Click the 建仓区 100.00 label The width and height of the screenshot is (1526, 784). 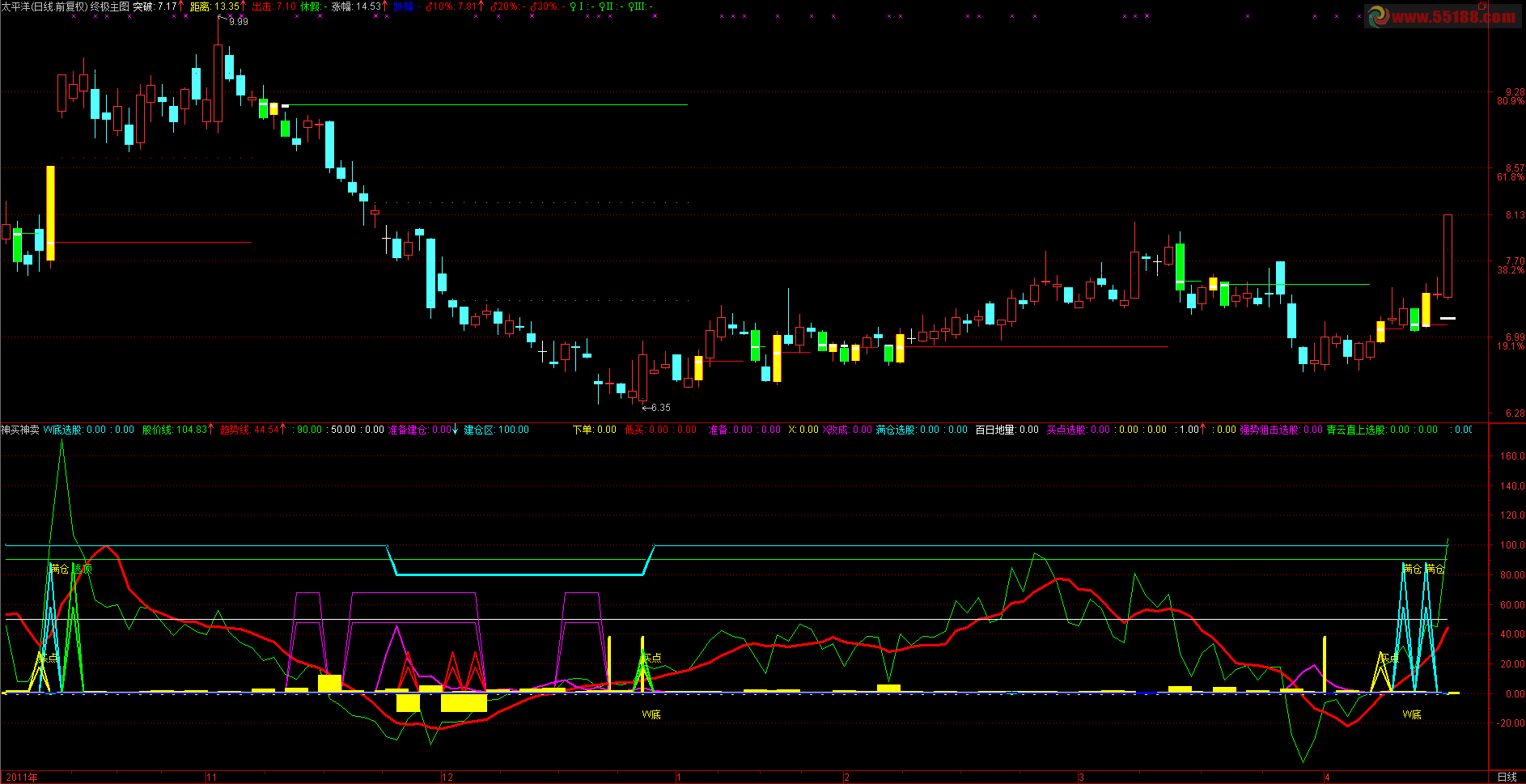pyautogui.click(x=496, y=430)
